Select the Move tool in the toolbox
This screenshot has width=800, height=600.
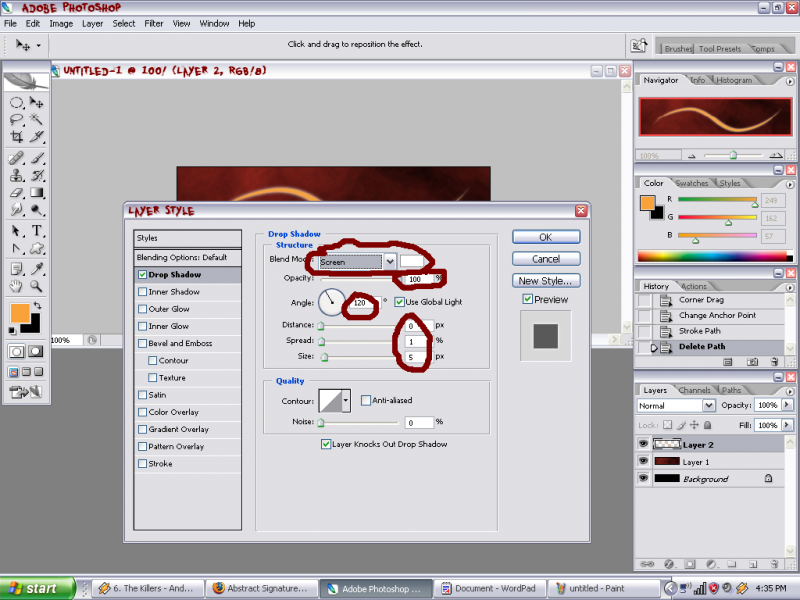pyautogui.click(x=36, y=103)
